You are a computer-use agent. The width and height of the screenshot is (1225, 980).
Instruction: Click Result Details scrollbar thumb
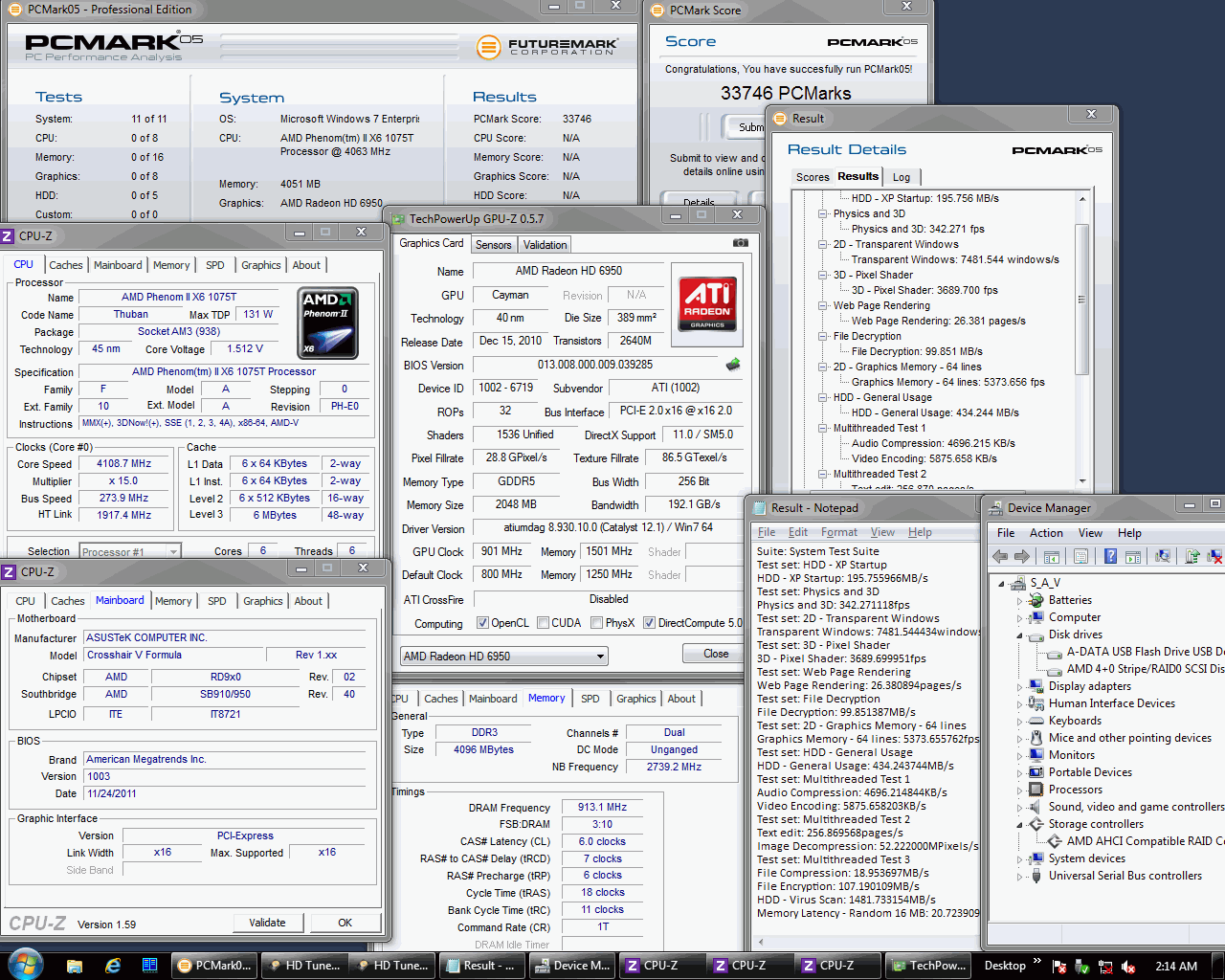(1082, 299)
